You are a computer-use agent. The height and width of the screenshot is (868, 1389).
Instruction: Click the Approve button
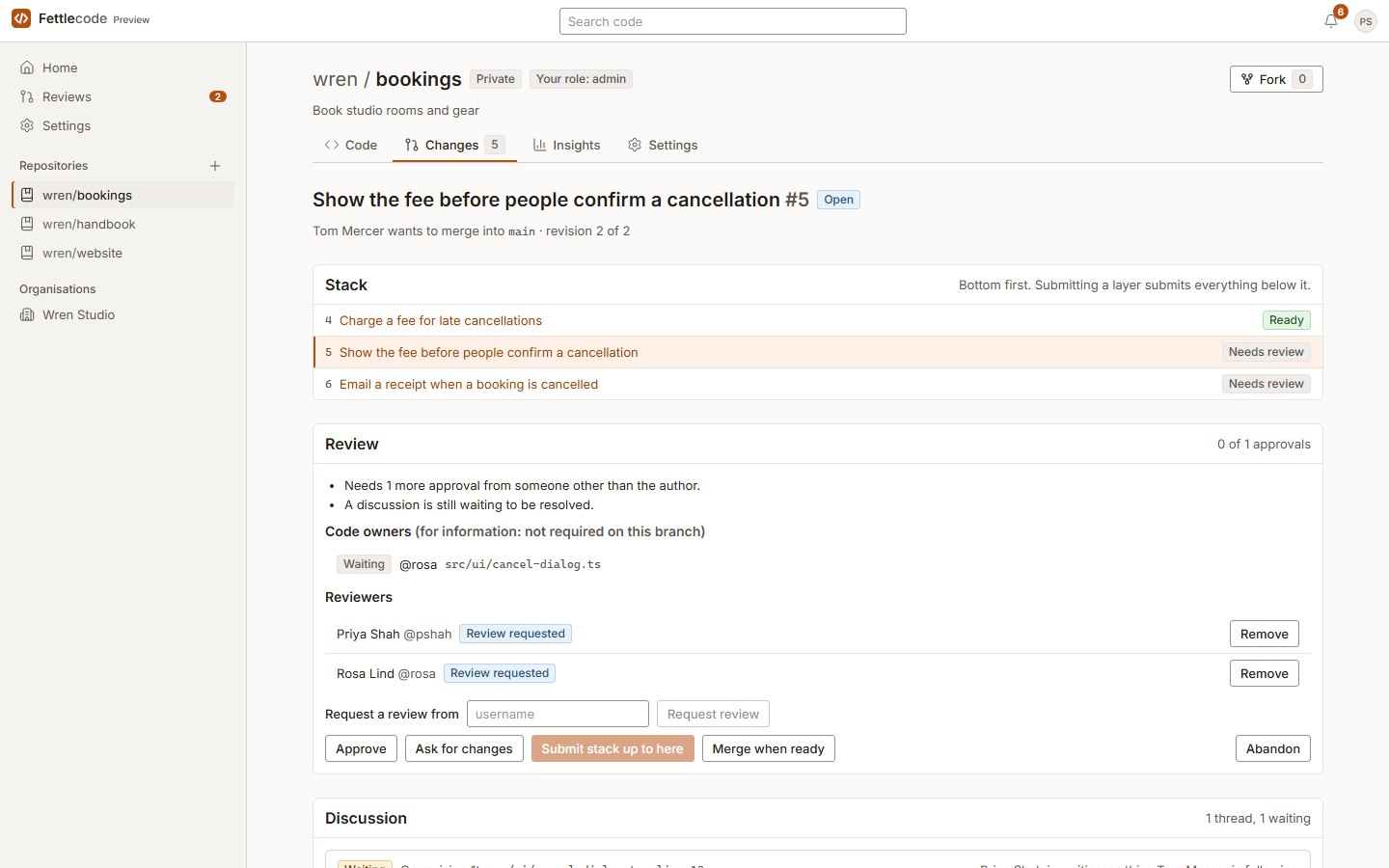click(361, 748)
